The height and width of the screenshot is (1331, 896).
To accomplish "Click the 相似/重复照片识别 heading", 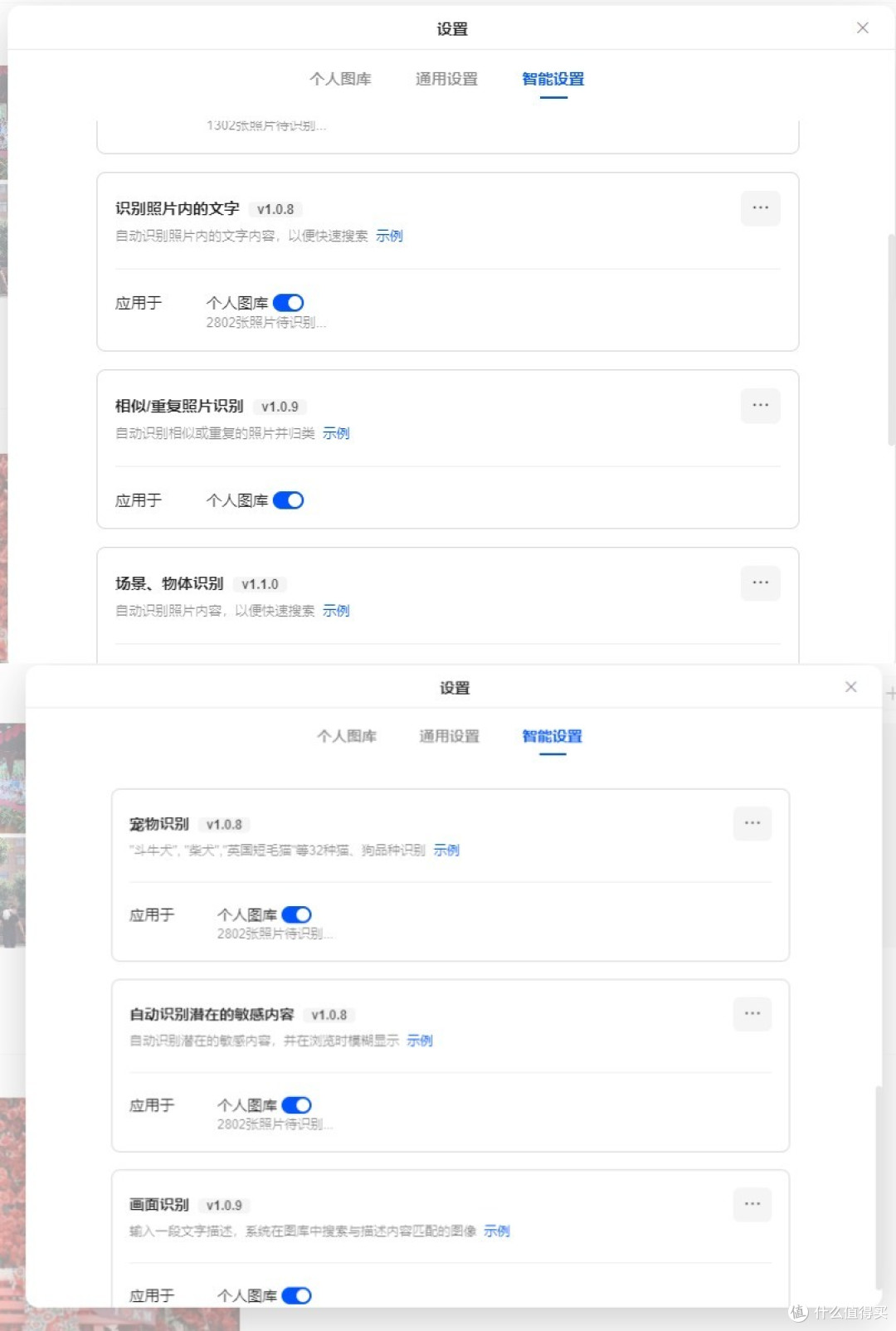I will coord(179,406).
